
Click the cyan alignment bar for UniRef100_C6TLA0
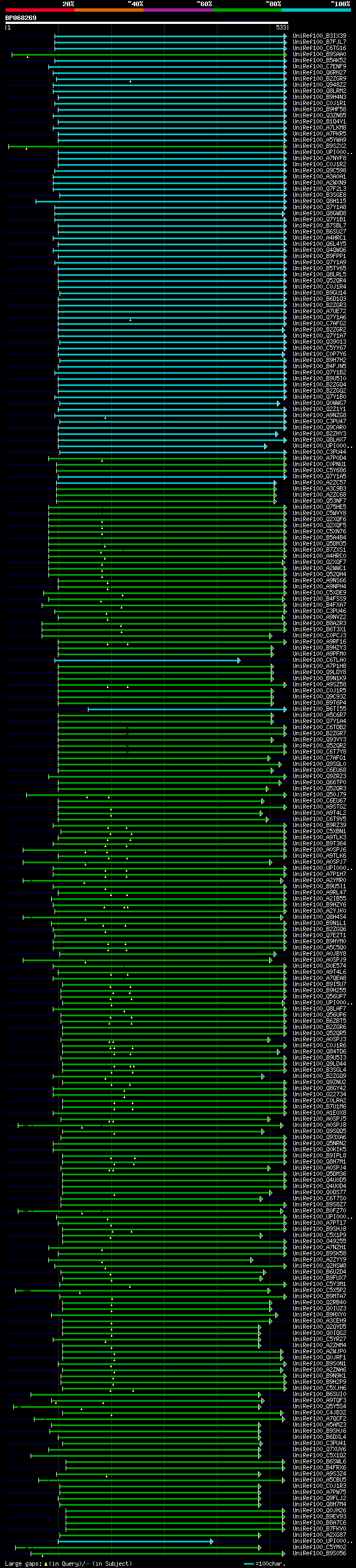click(x=147, y=660)
